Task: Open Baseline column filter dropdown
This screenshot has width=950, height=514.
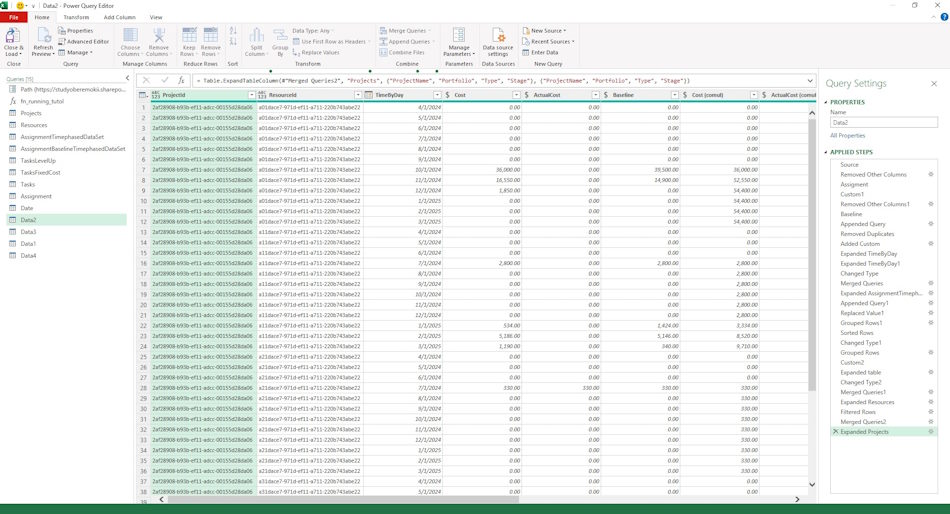Action: [674, 95]
